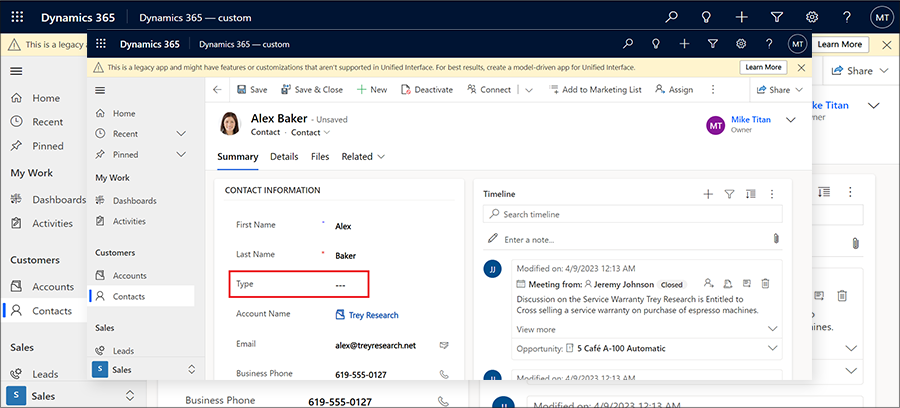Open the Type field value
The height and width of the screenshot is (408, 900).
click(x=340, y=285)
